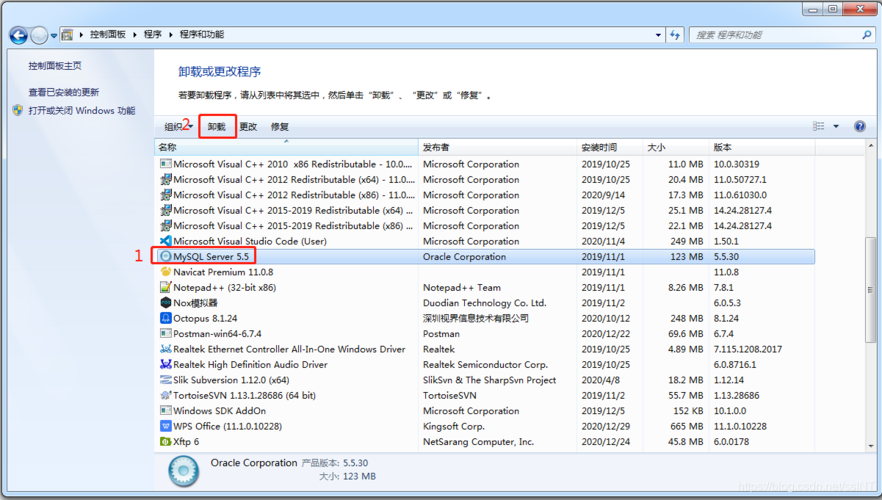882x500 pixels.
Task: Select the Slik Subversion 1.12.0 icon
Action: click(x=165, y=380)
